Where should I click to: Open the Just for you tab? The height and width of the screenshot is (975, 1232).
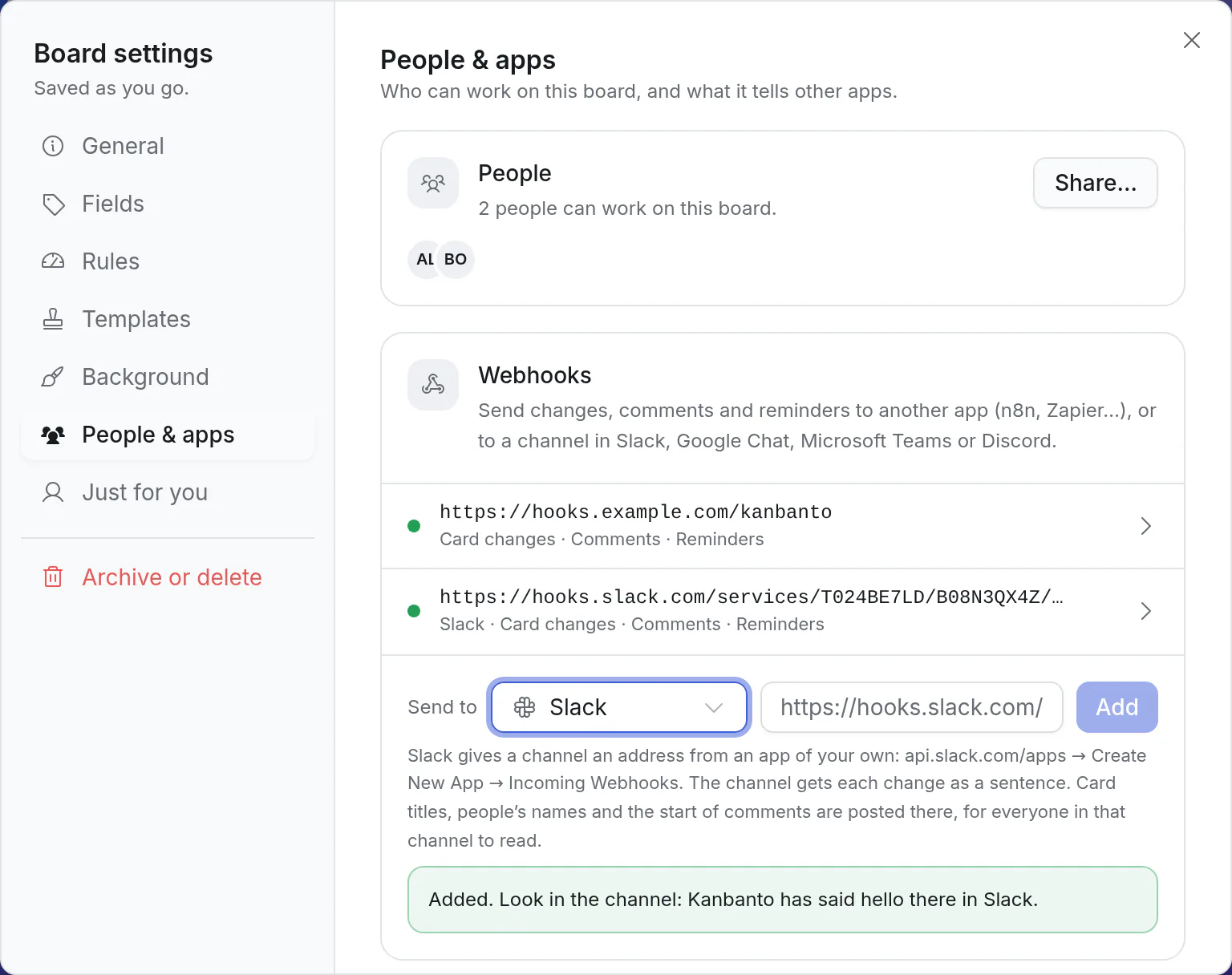click(168, 492)
